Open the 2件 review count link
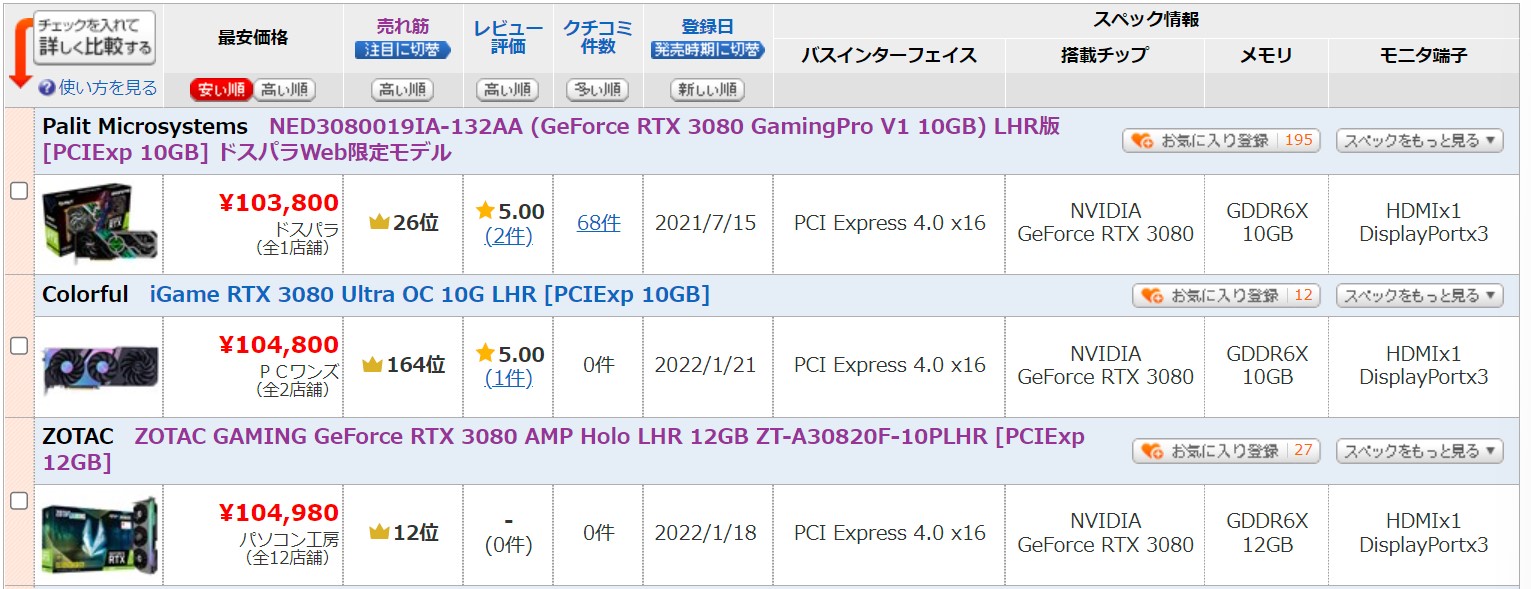Screen dimensions: 1531x589 tap(509, 236)
